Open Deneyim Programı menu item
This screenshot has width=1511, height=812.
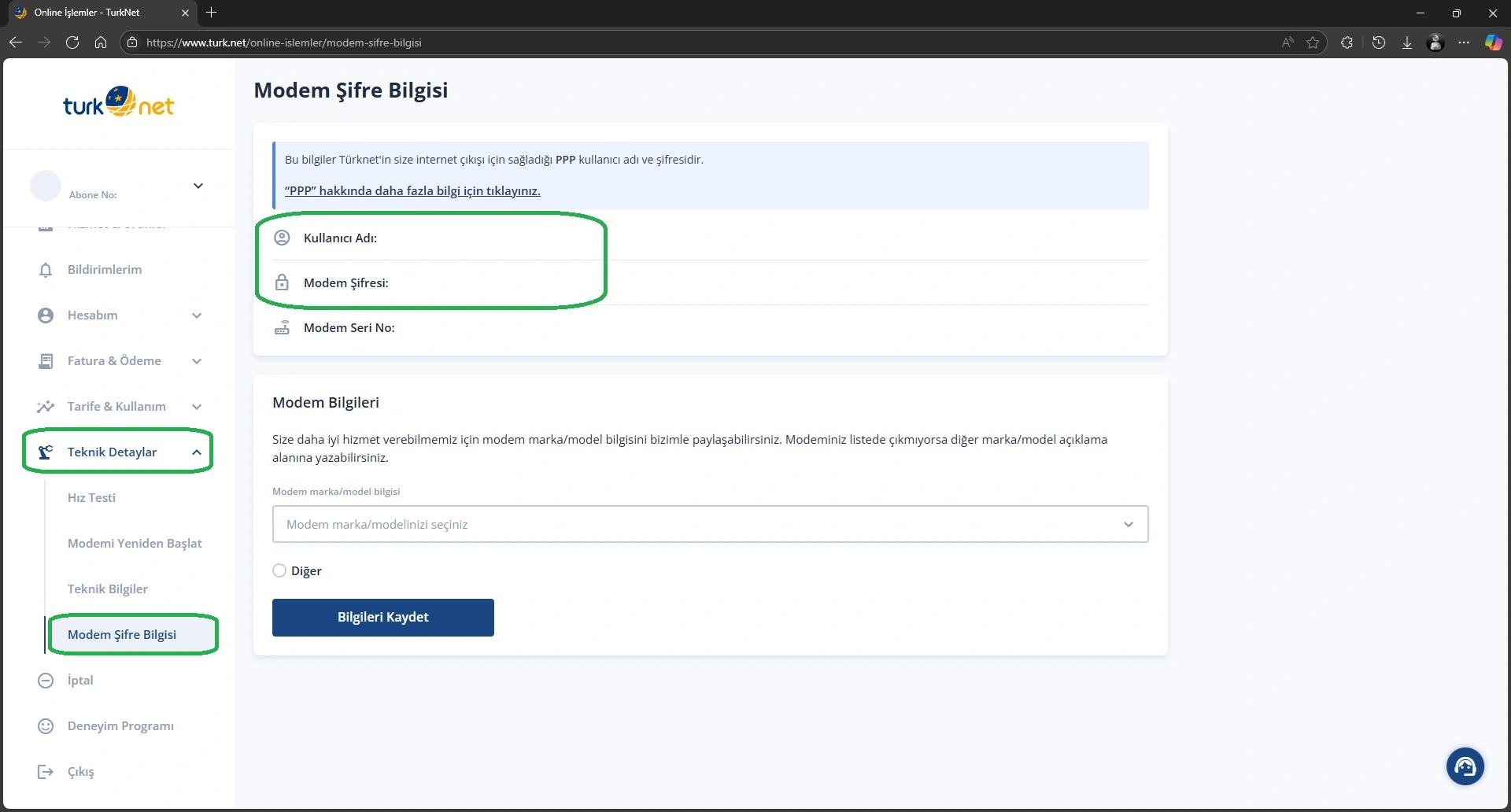click(x=120, y=726)
